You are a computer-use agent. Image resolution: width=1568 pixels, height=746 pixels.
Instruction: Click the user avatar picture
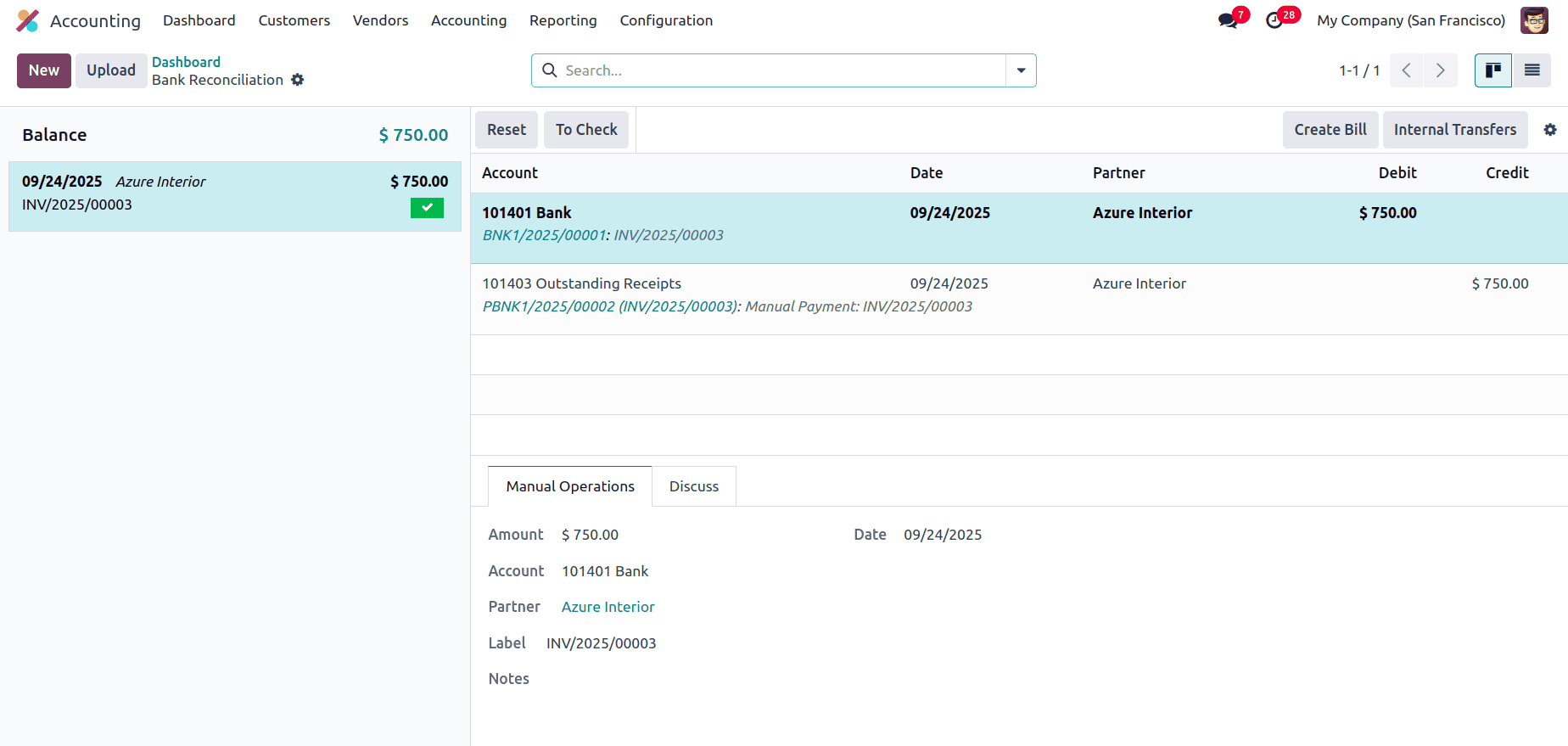tap(1533, 20)
